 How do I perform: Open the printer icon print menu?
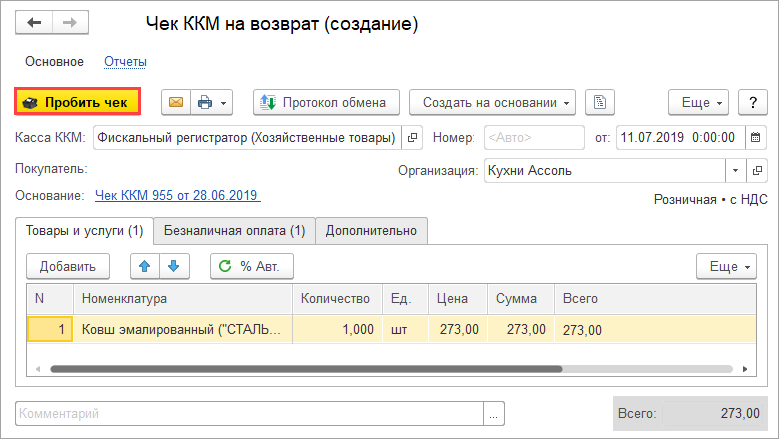211,102
